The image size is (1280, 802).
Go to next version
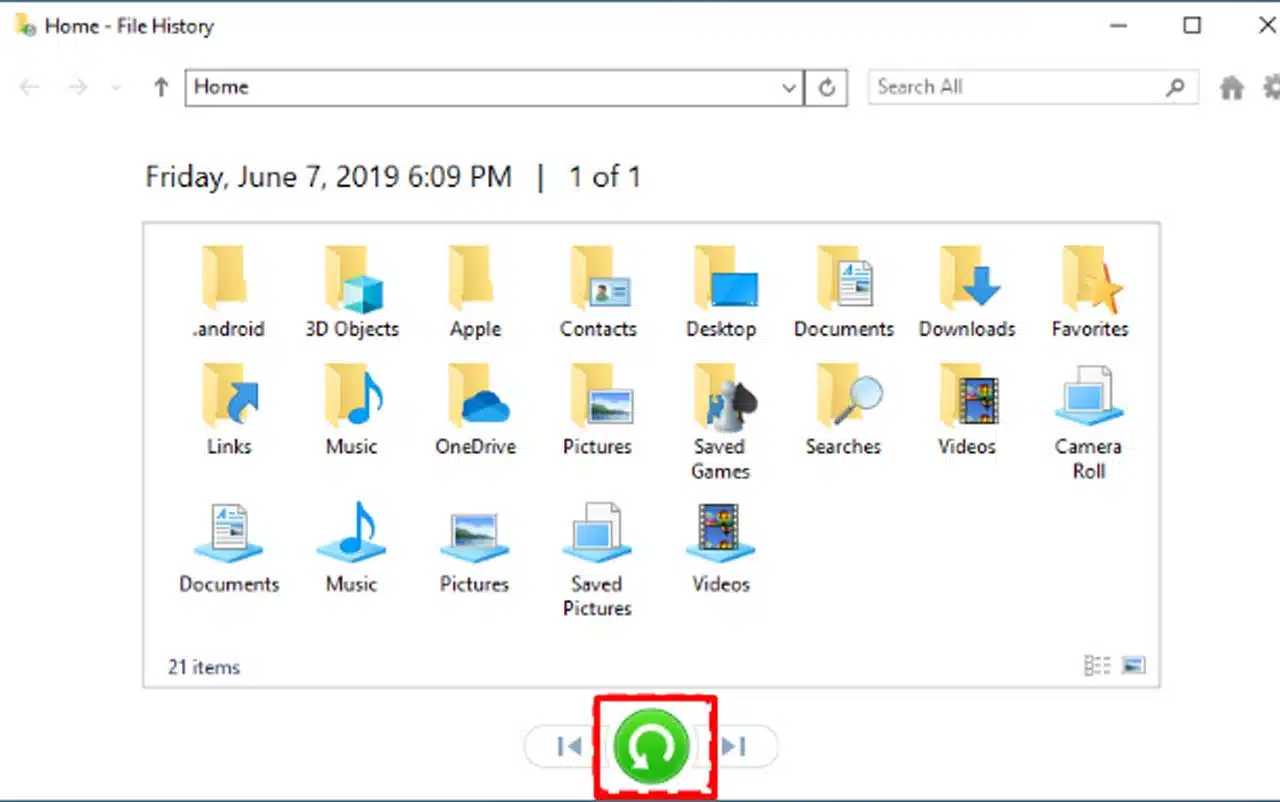(x=735, y=746)
